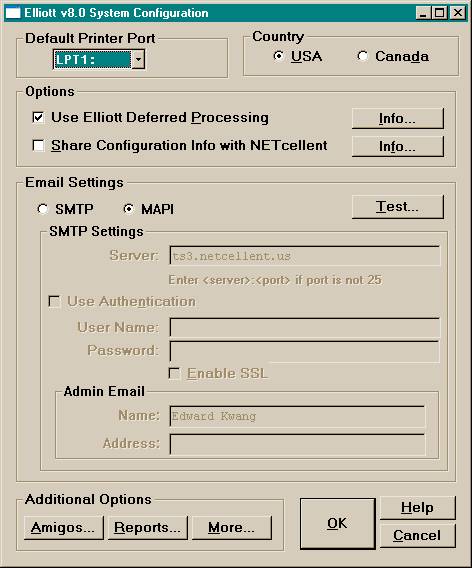Confirm settings with the OK button
Image resolution: width=472 pixels, height=568 pixels.
[337, 523]
